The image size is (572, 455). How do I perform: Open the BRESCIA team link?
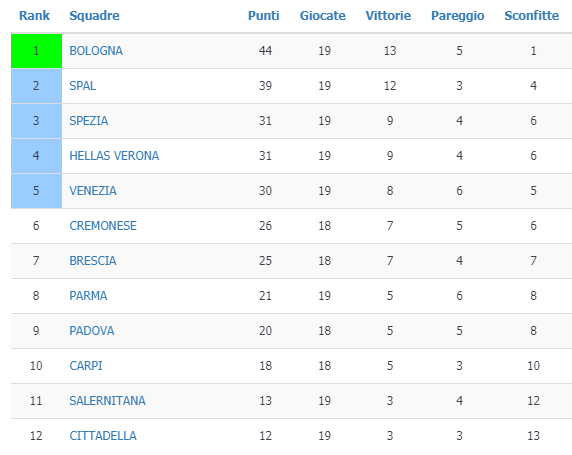tap(93, 261)
